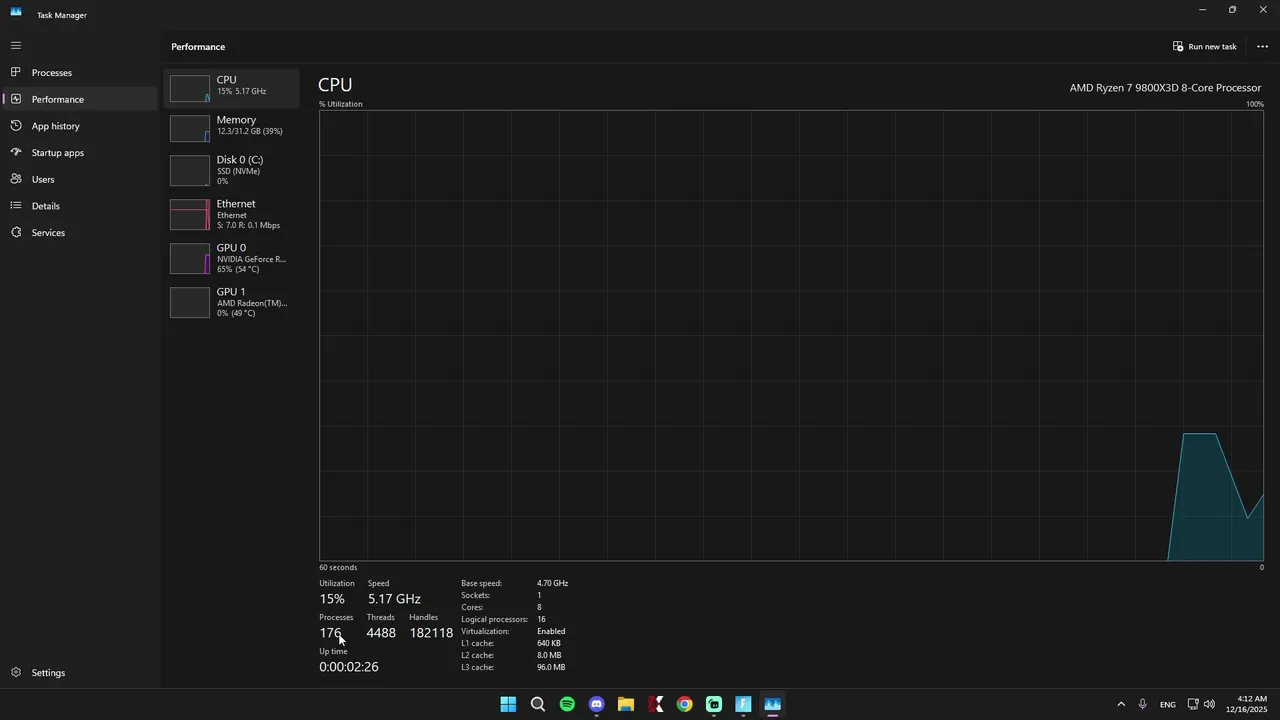Open the Ethernet resource entry
The image size is (1280, 720).
click(x=232, y=214)
